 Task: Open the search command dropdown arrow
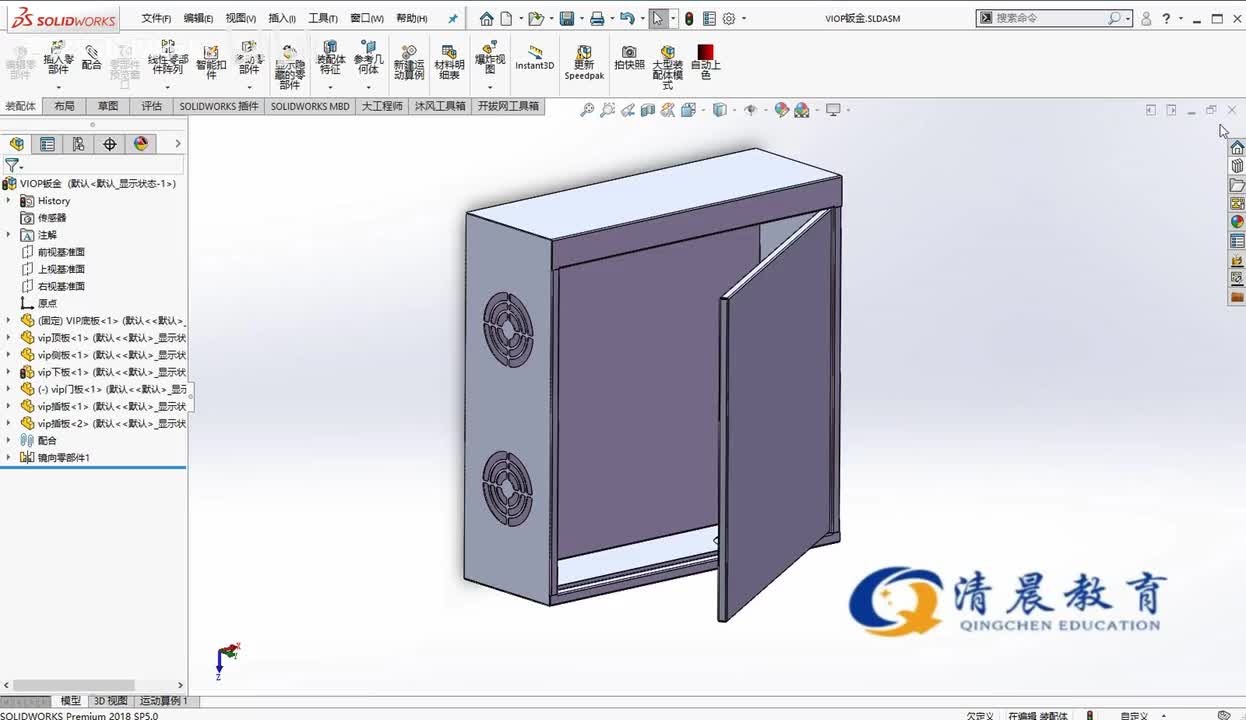(1128, 18)
